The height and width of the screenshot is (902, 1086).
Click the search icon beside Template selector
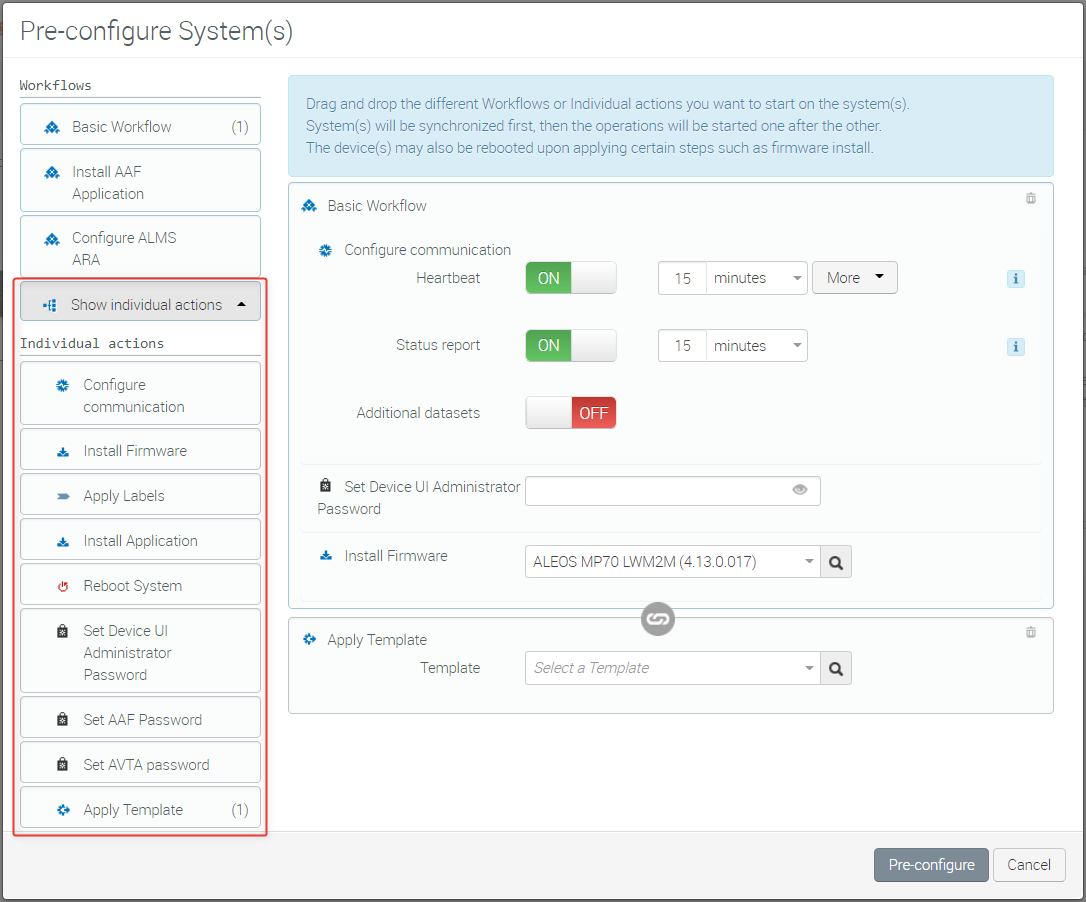tap(836, 669)
